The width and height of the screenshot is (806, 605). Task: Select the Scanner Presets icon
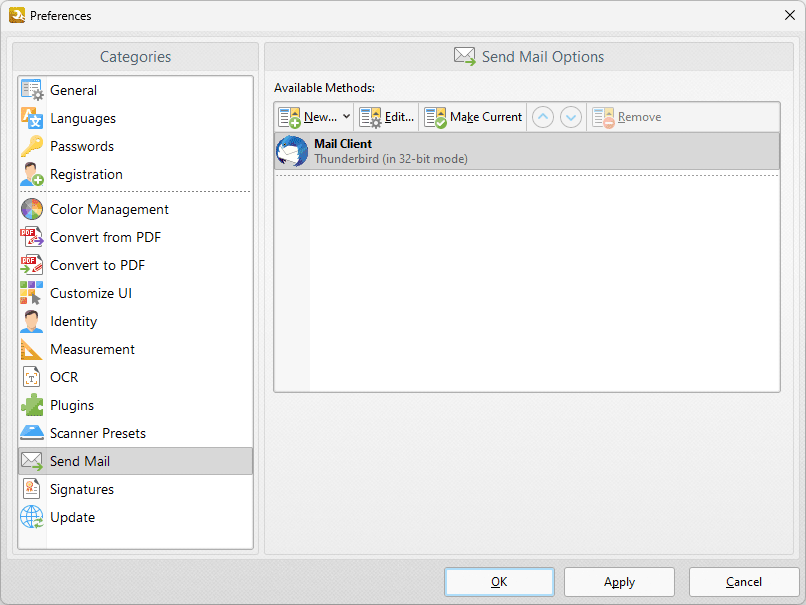coord(32,433)
